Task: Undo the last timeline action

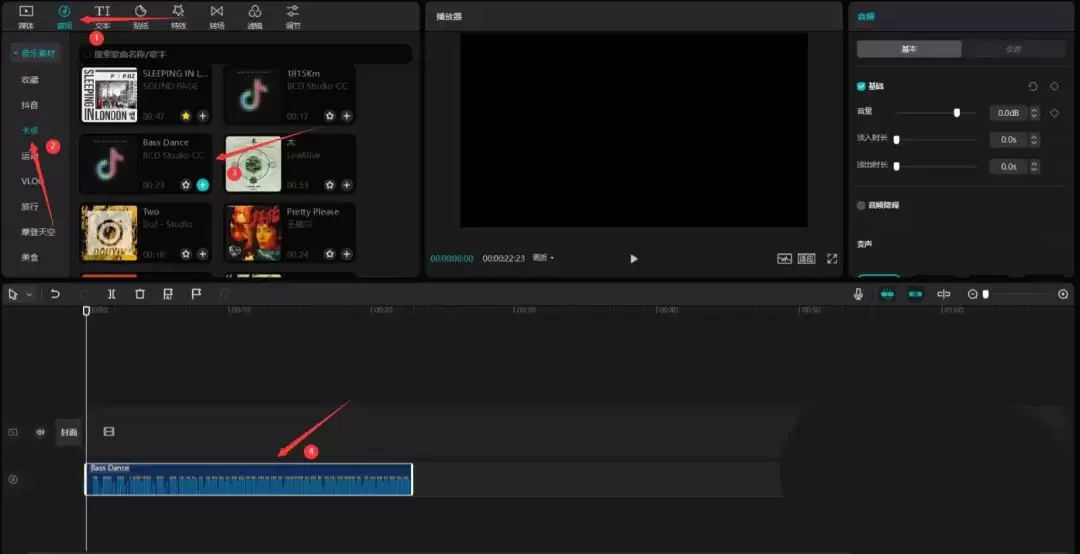Action: (x=55, y=294)
